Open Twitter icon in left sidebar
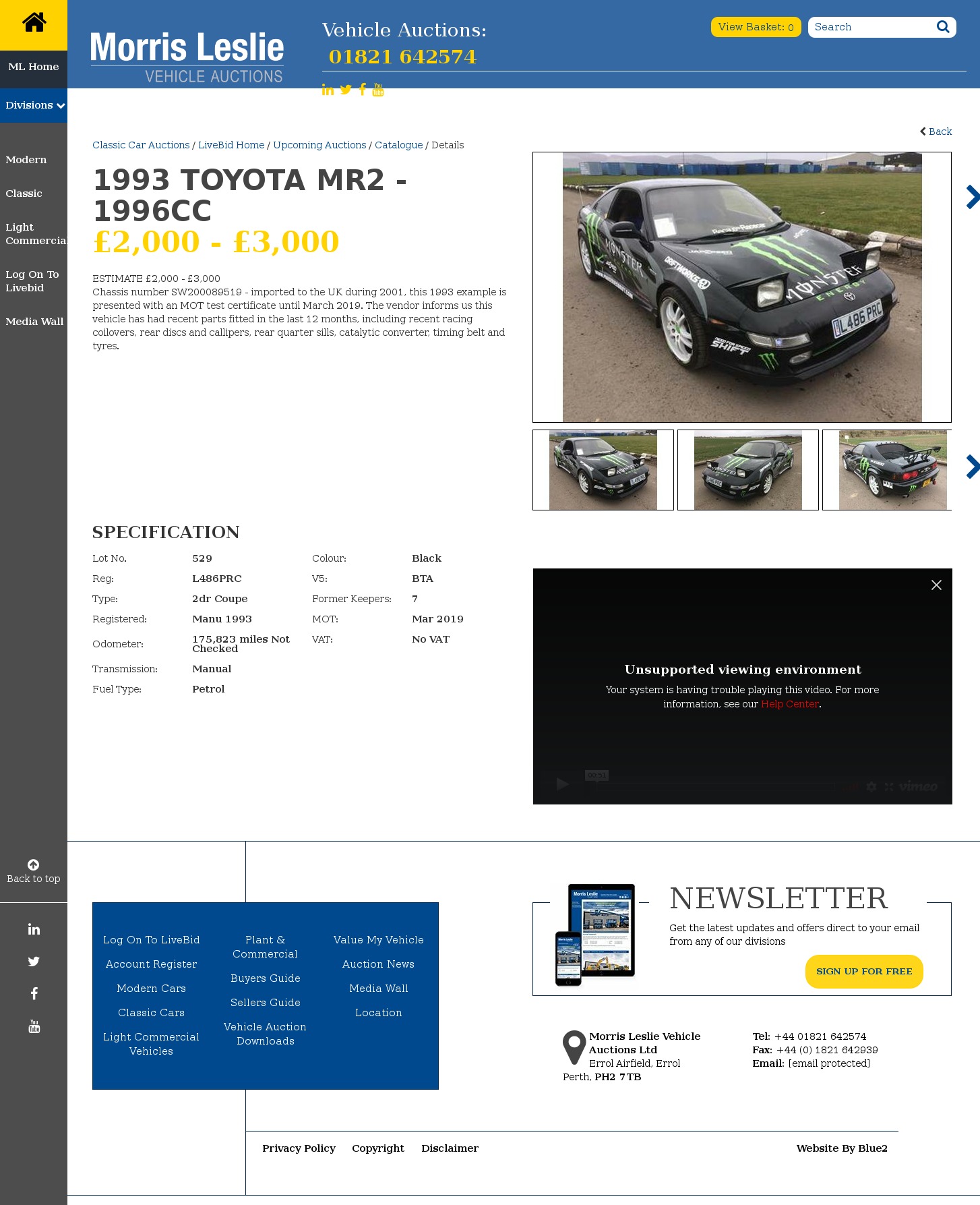This screenshot has width=980, height=1205. click(34, 962)
